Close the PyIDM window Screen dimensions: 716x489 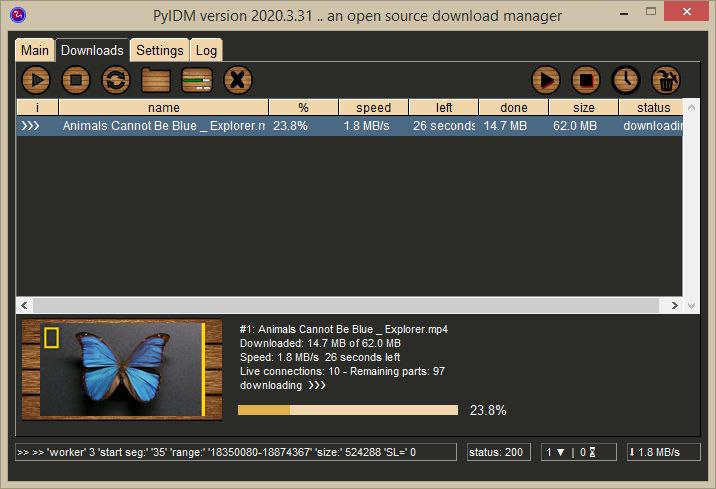coord(686,11)
